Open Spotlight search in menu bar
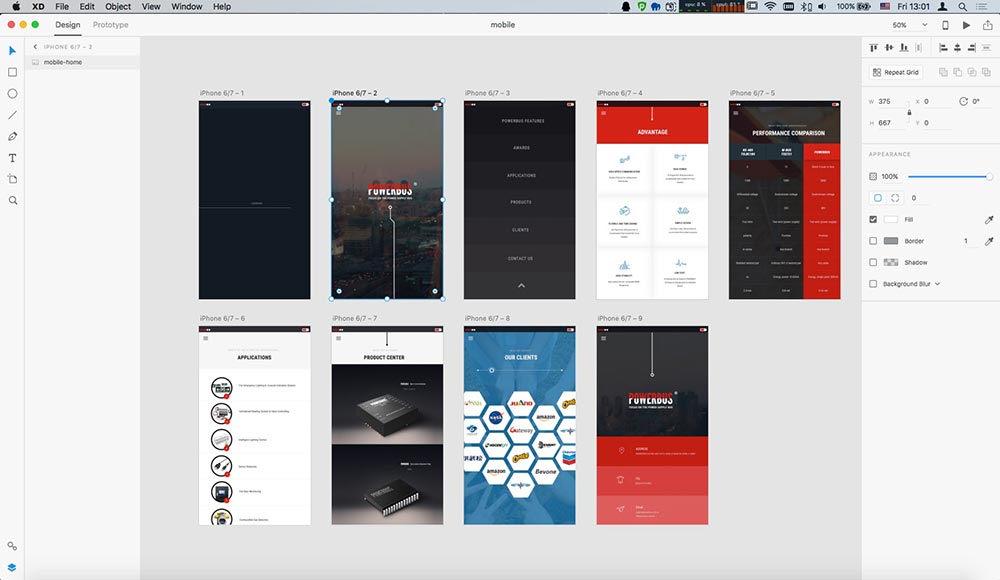 tap(962, 6)
